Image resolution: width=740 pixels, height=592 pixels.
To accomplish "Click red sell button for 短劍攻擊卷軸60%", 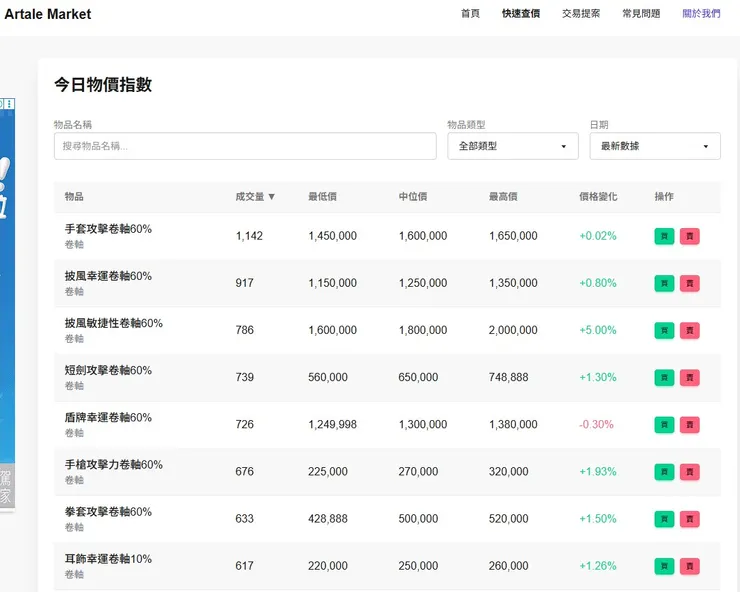I will click(x=690, y=378).
